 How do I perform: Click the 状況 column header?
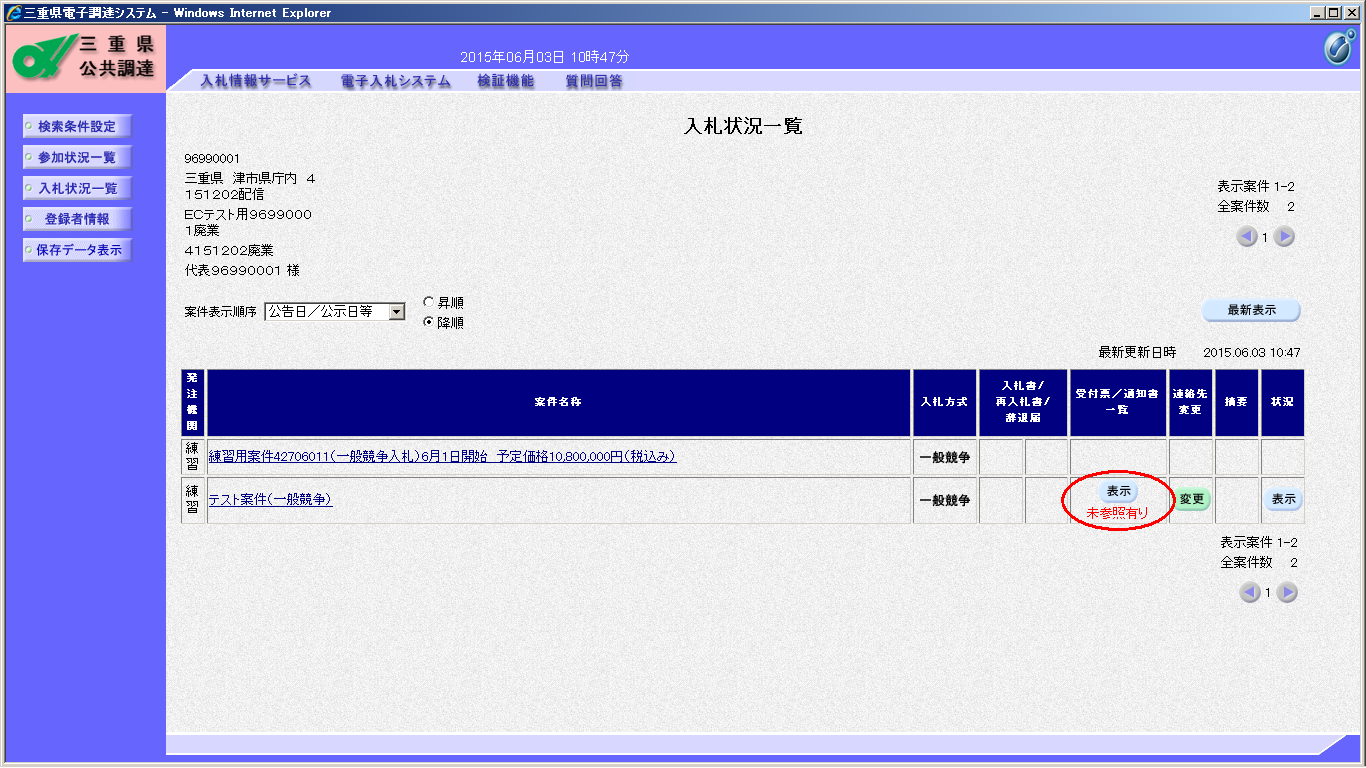[x=1282, y=402]
